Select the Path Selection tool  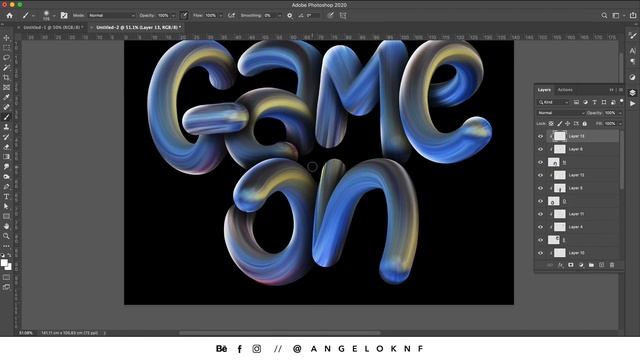(6, 206)
